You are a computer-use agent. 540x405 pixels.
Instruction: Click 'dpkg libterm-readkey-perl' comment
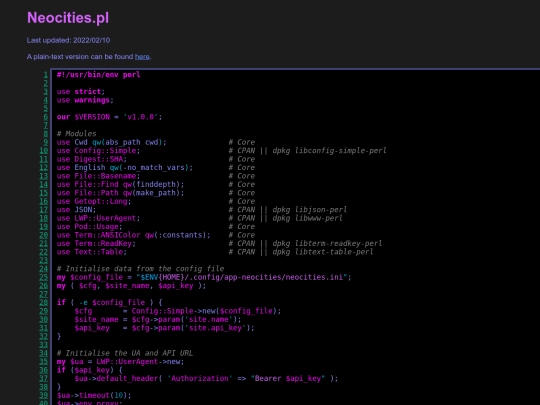point(327,243)
